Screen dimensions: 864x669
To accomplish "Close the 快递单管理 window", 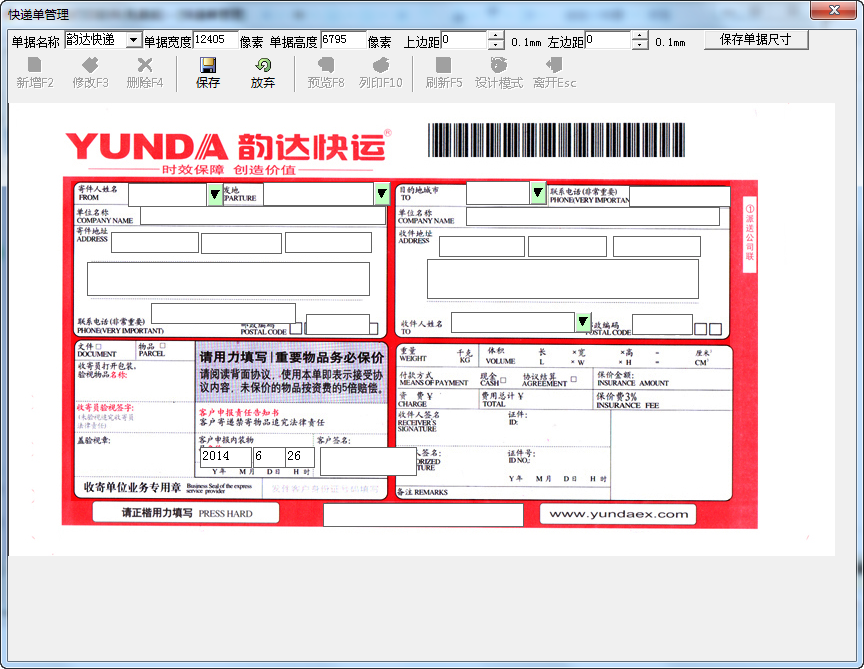I will click(x=834, y=10).
